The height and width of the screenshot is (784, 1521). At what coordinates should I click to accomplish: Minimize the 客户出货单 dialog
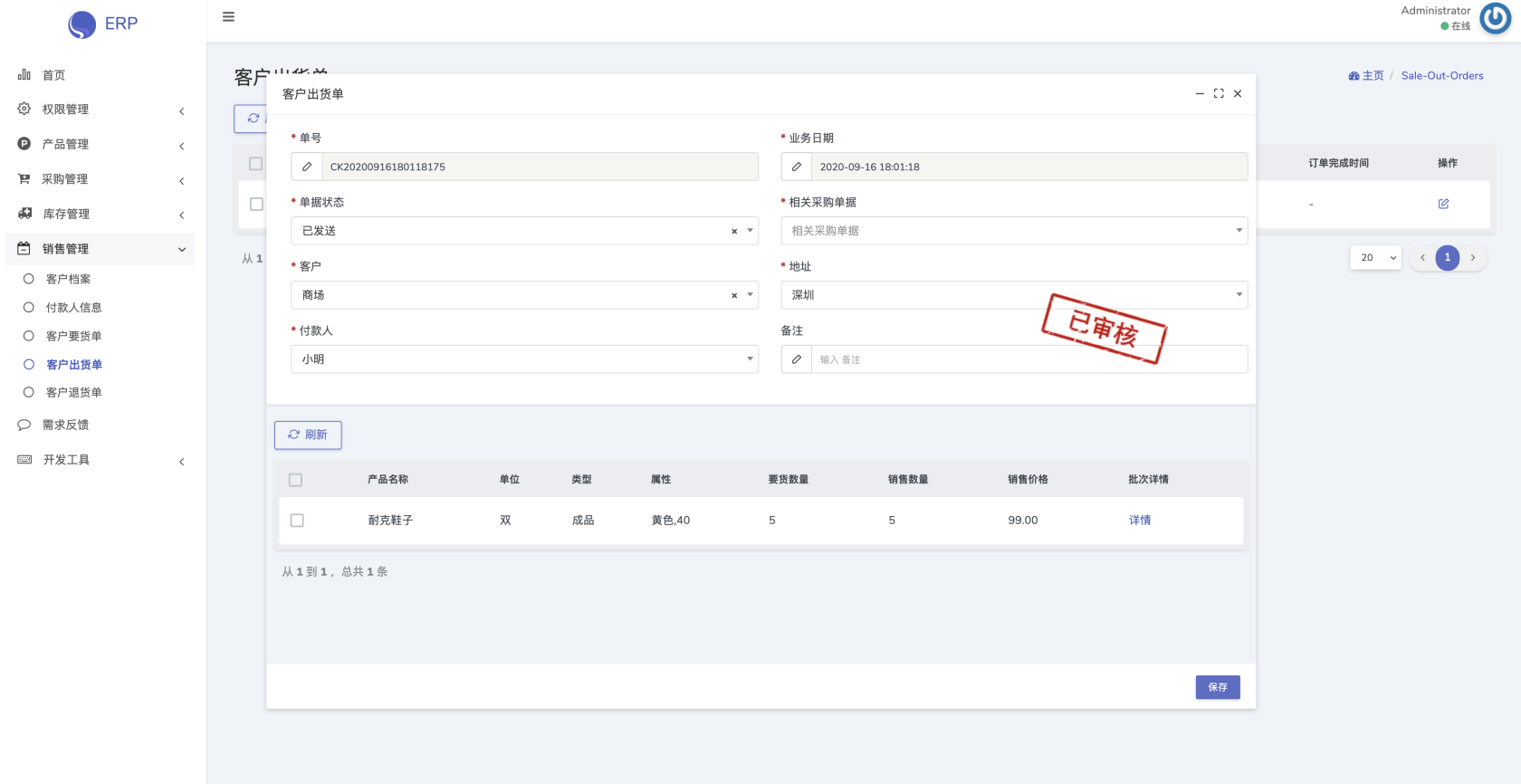(1200, 93)
